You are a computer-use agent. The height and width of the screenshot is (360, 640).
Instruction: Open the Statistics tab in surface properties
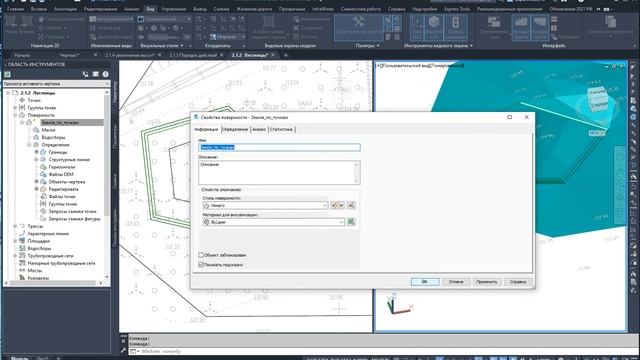point(281,129)
